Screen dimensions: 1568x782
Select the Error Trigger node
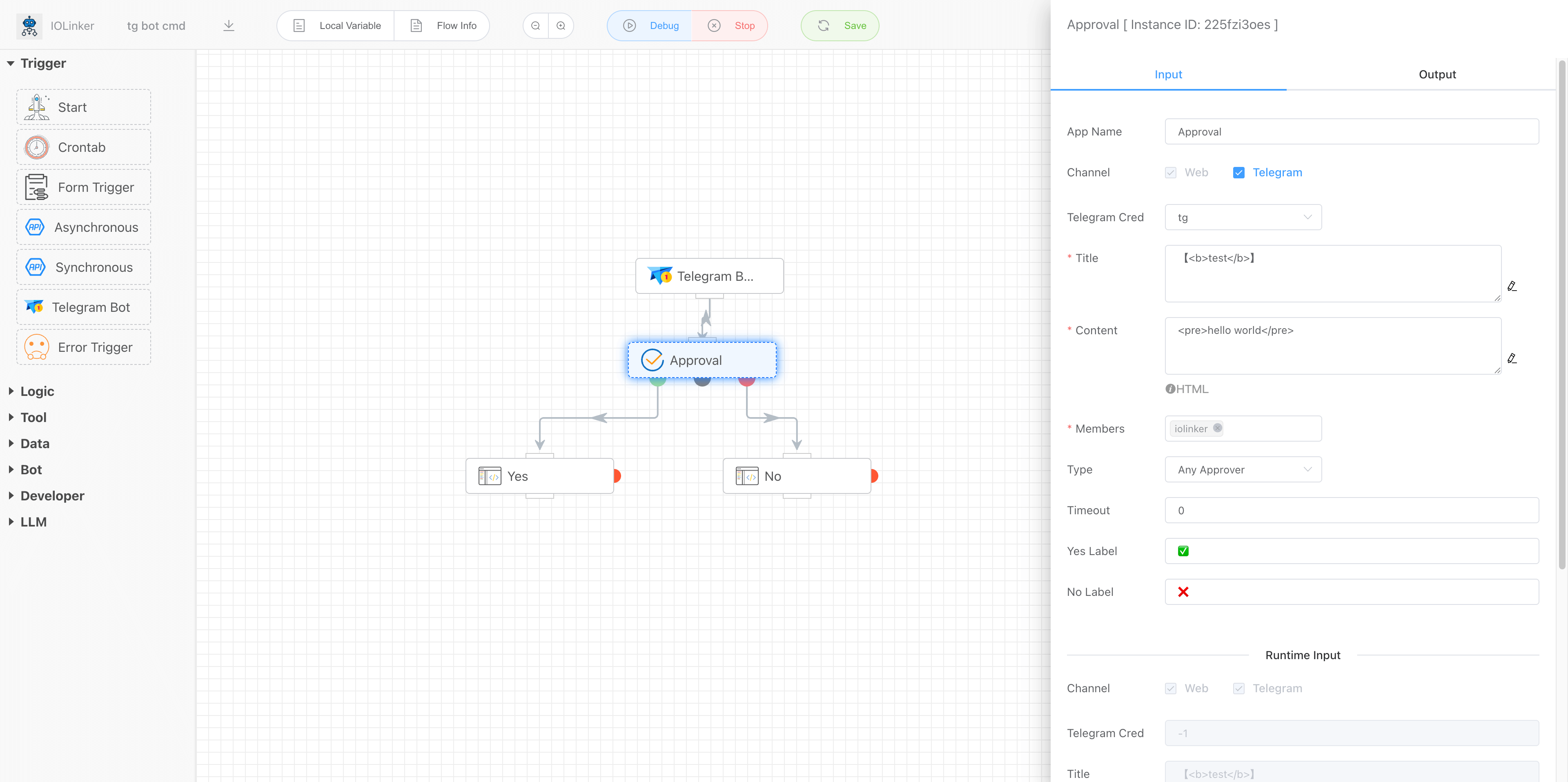[83, 347]
